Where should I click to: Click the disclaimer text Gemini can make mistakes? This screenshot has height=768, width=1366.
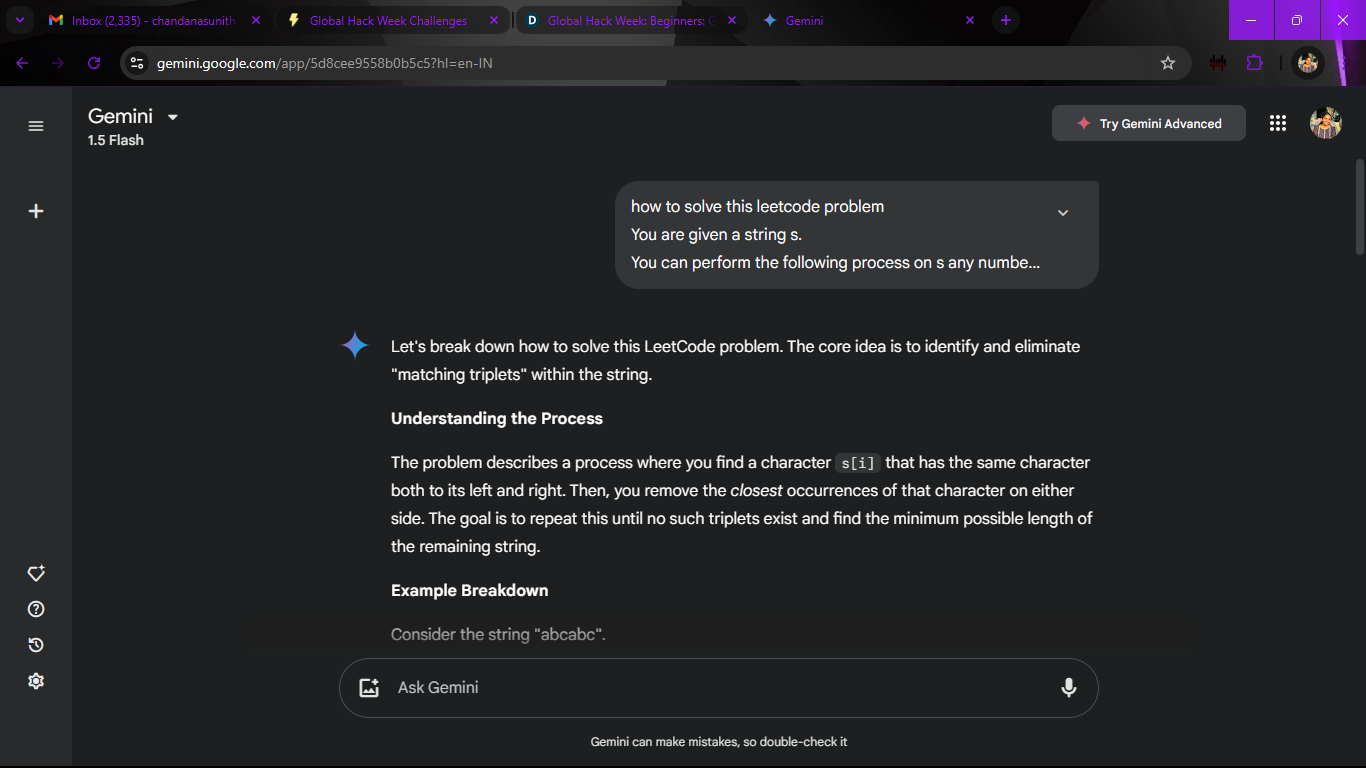pyautogui.click(x=719, y=742)
